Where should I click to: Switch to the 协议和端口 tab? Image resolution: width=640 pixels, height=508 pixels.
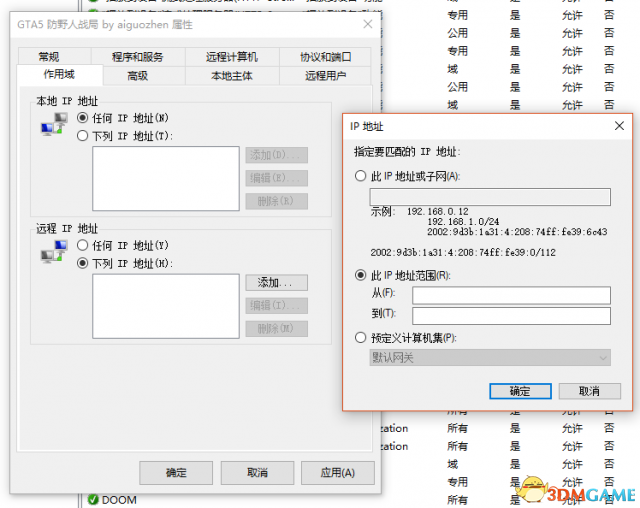pos(325,57)
